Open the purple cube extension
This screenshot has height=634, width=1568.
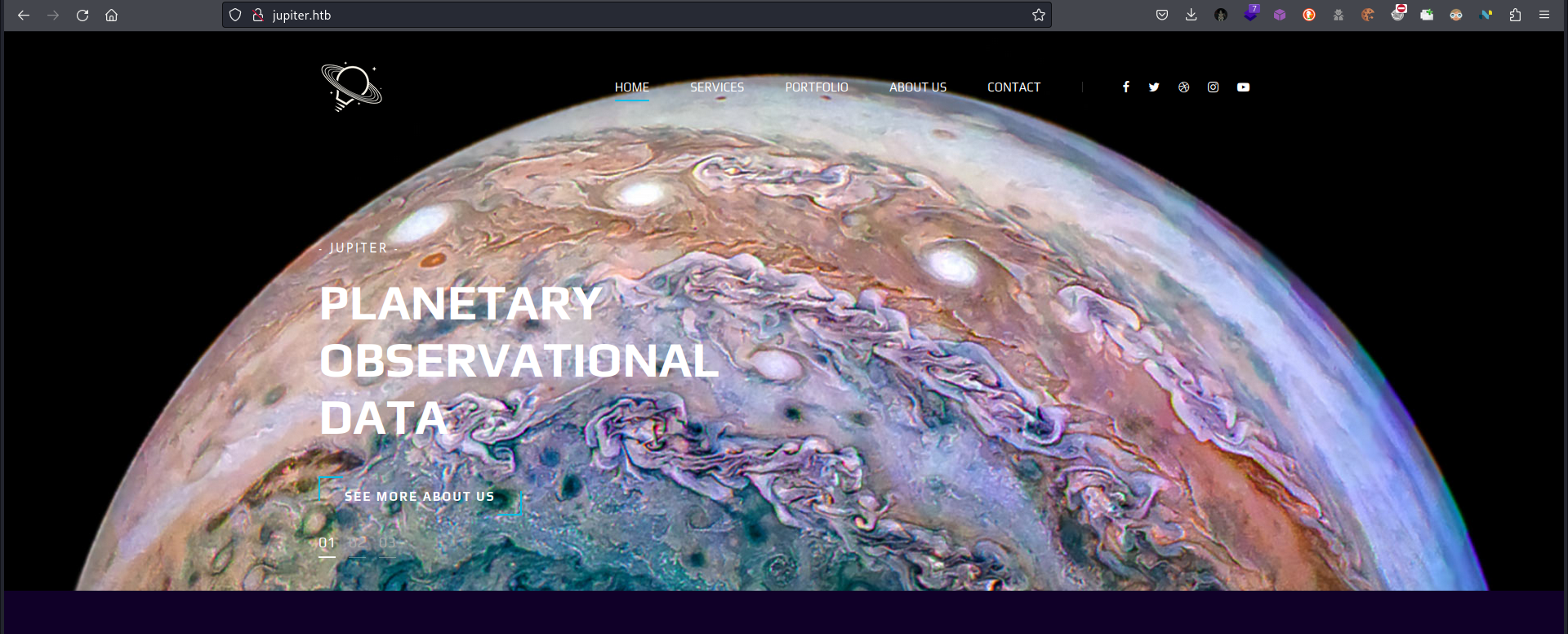[x=1280, y=15]
